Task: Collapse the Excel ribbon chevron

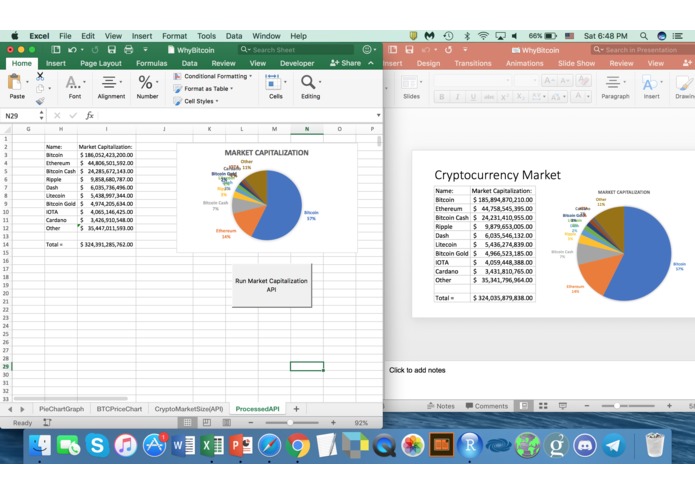Action: (371, 63)
